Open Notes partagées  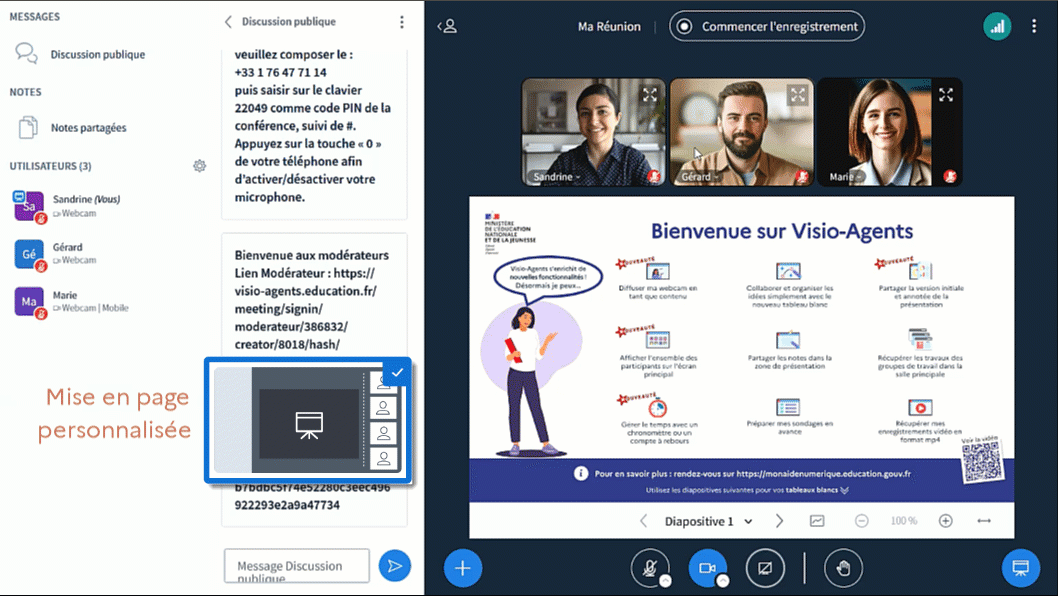coord(74,128)
